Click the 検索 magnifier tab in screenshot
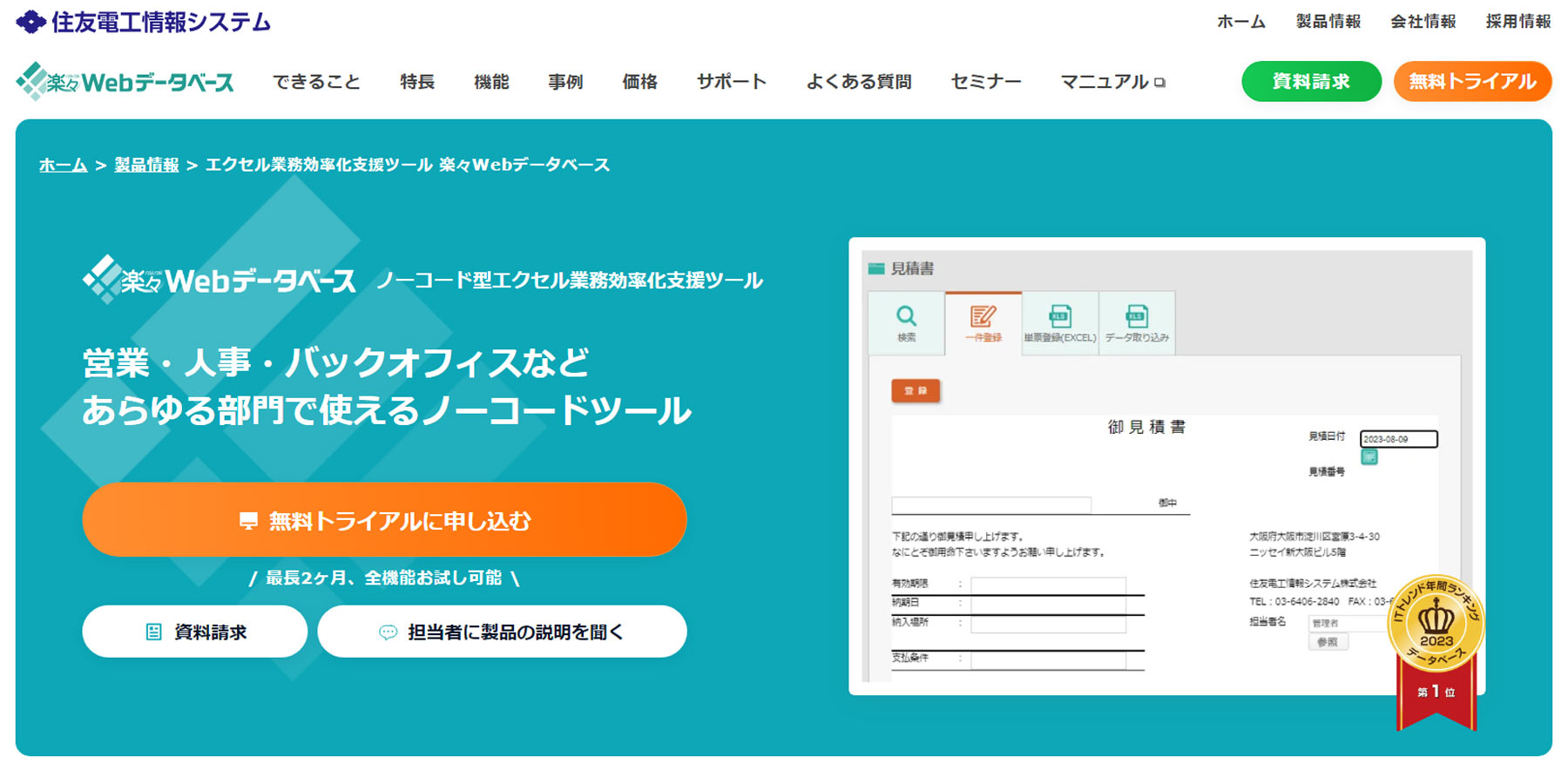Screen dimensions: 1568x764 coord(906,323)
